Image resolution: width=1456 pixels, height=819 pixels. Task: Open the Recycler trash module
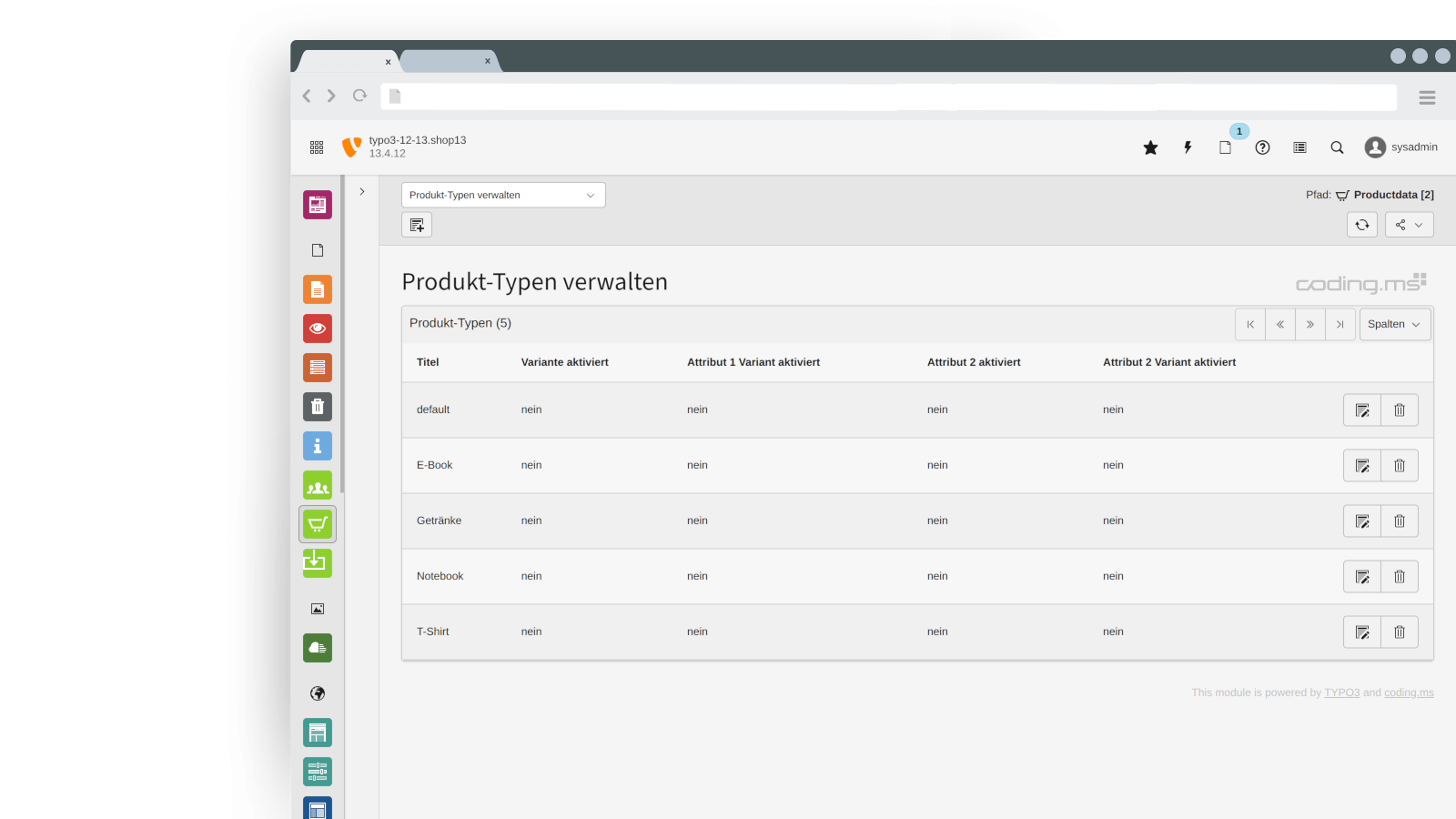(x=318, y=407)
